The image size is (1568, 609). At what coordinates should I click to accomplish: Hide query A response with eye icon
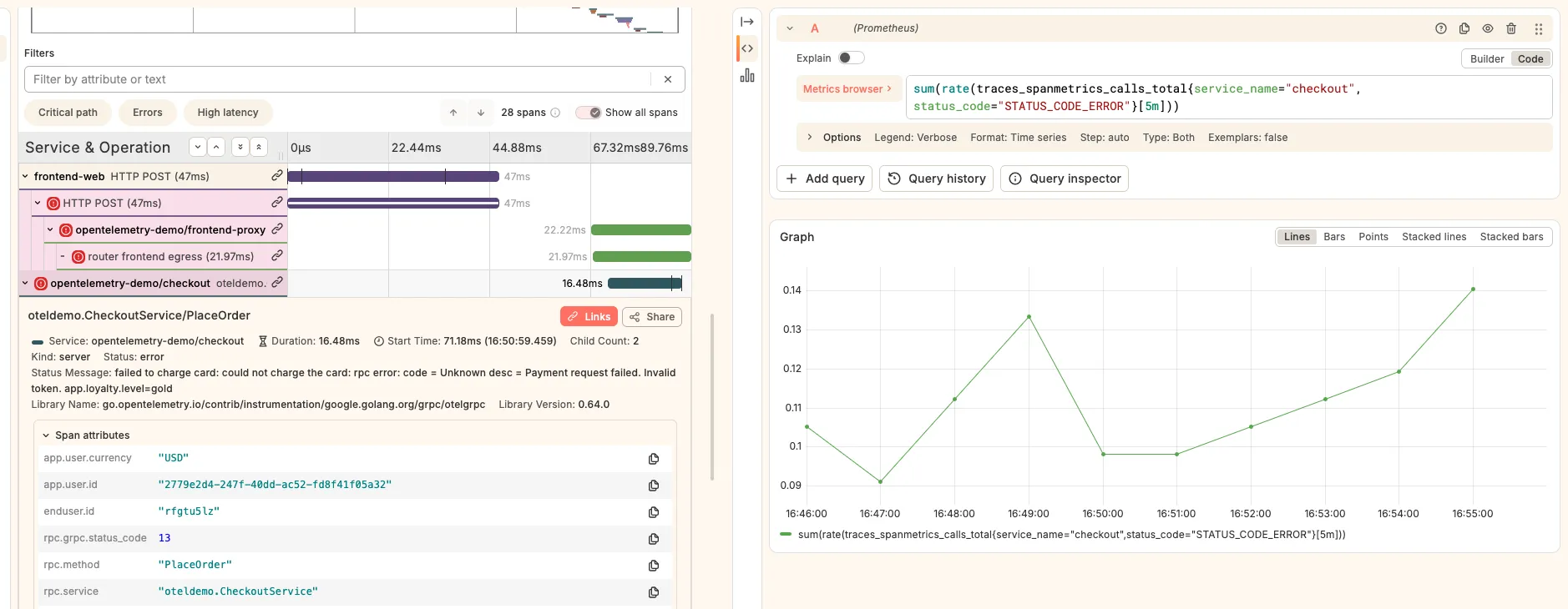tap(1488, 28)
